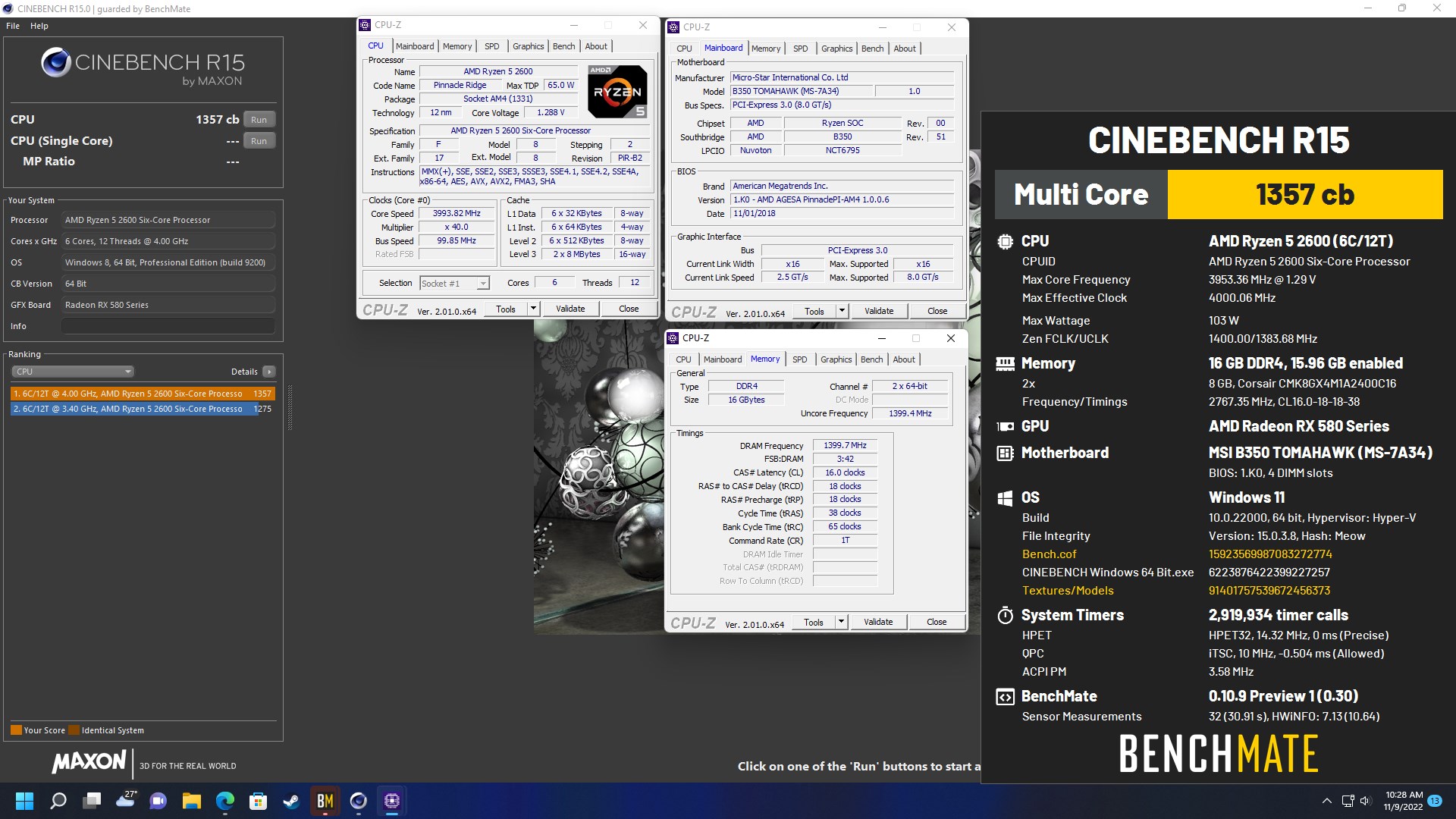Open the Ranking CPU dropdown

coord(73,372)
